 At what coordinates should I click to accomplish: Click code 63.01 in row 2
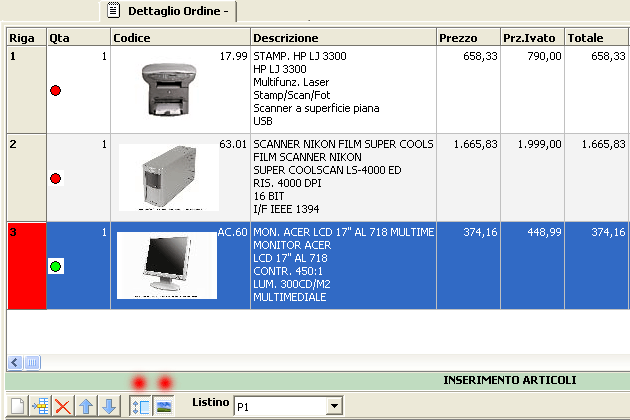point(233,144)
